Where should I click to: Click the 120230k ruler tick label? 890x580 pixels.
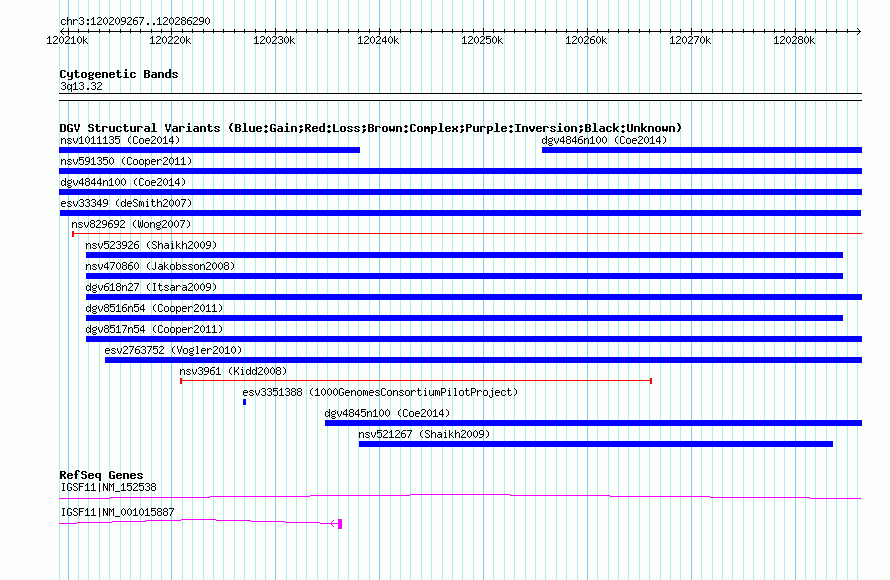(x=274, y=40)
